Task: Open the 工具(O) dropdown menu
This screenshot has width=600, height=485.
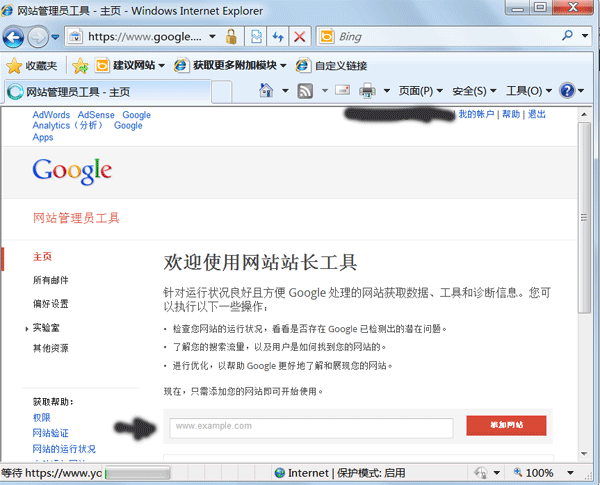Action: click(x=529, y=91)
